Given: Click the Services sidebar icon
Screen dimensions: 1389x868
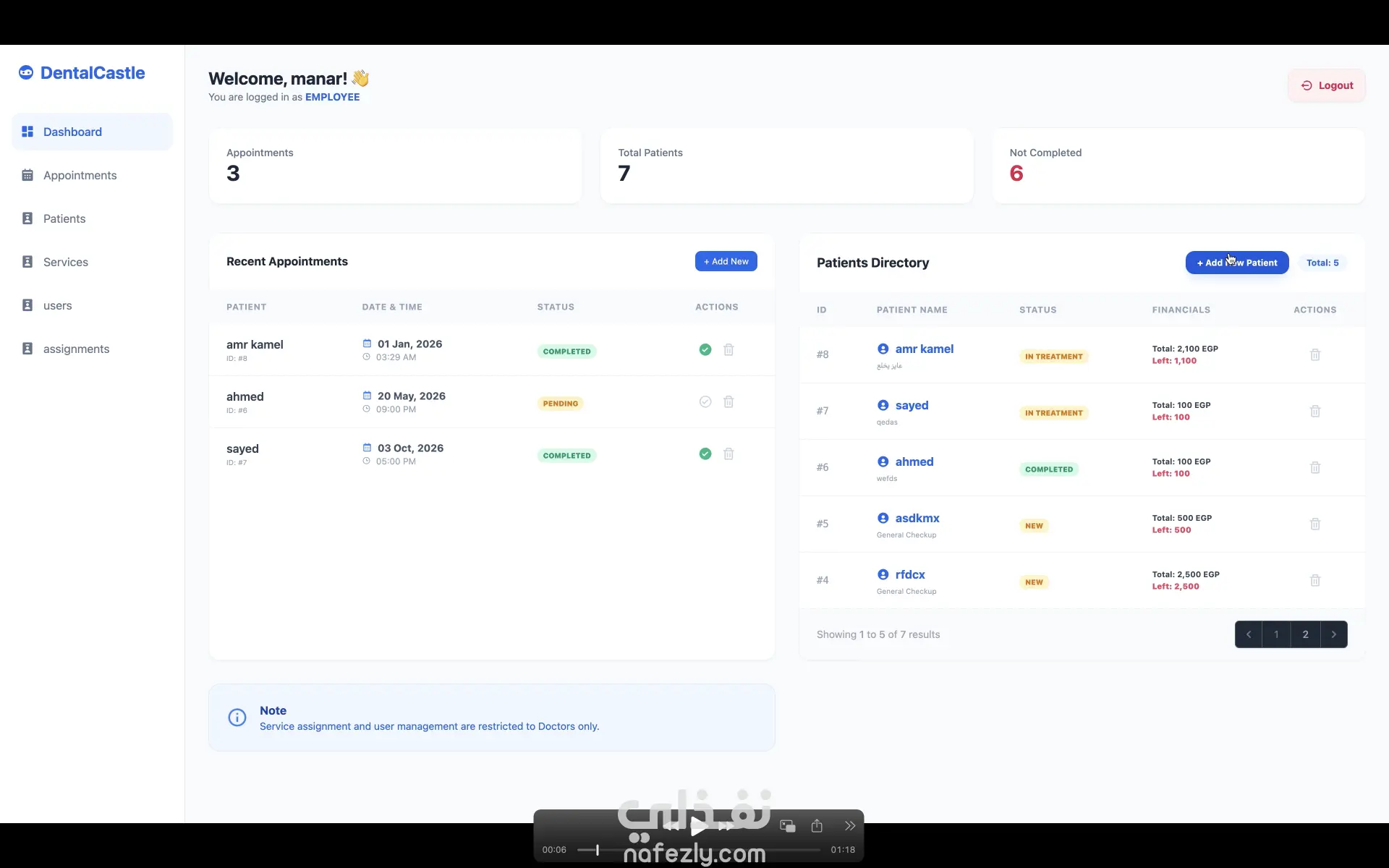Looking at the screenshot, I should (27, 262).
